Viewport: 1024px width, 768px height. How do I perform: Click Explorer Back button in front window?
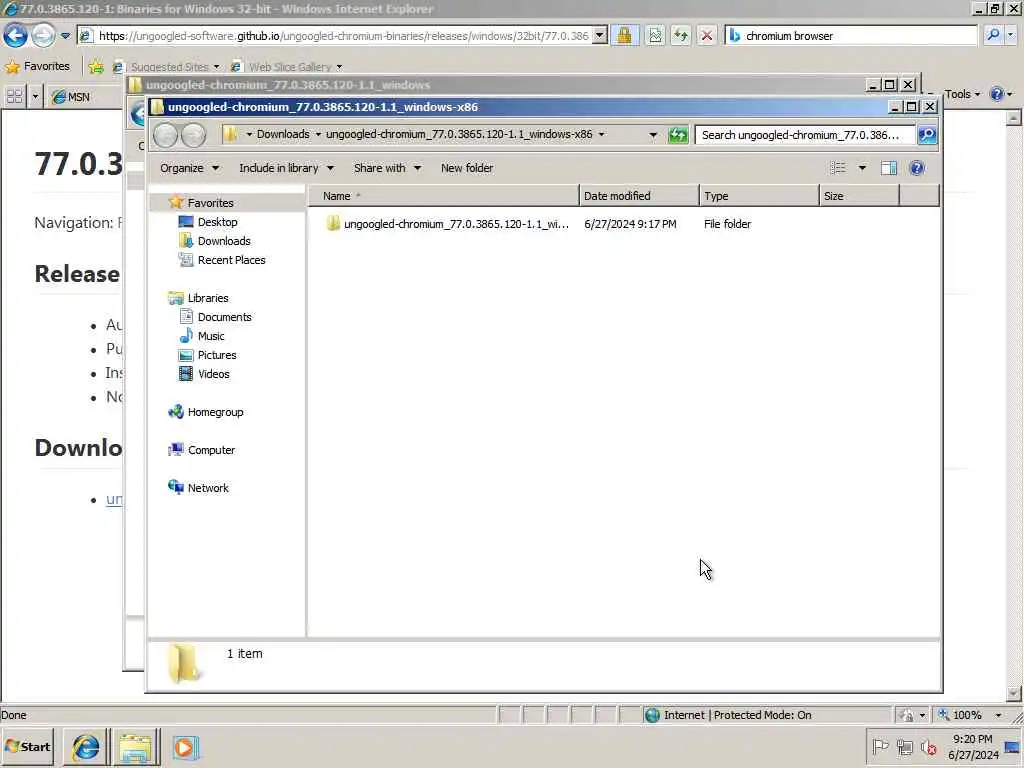tap(165, 135)
